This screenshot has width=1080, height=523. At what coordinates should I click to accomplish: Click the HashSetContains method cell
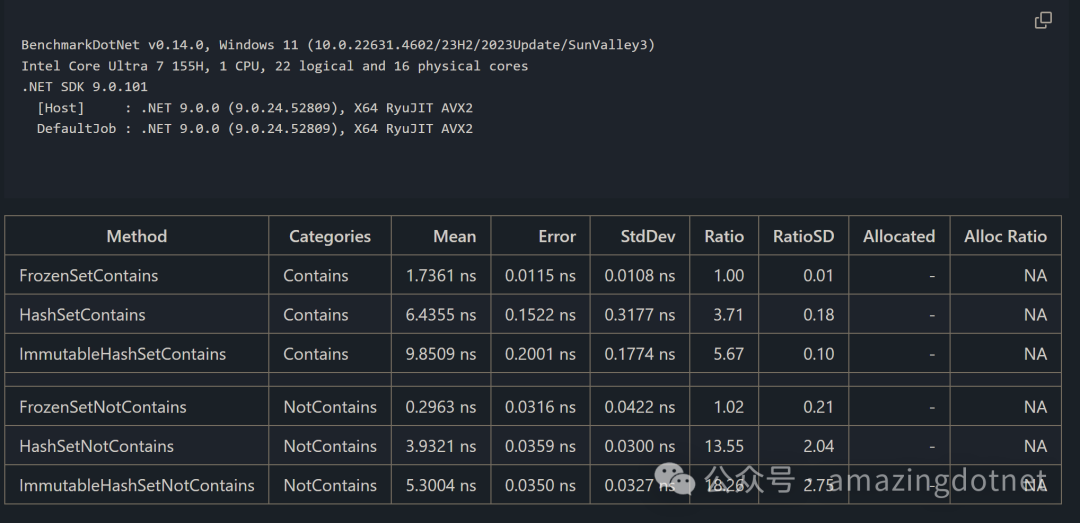[x=82, y=314]
